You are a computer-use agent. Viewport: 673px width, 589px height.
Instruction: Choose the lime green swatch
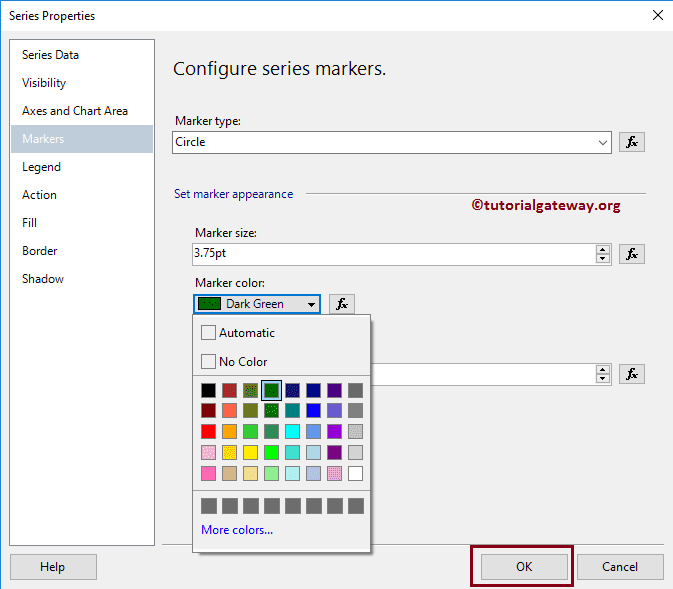tap(271, 452)
